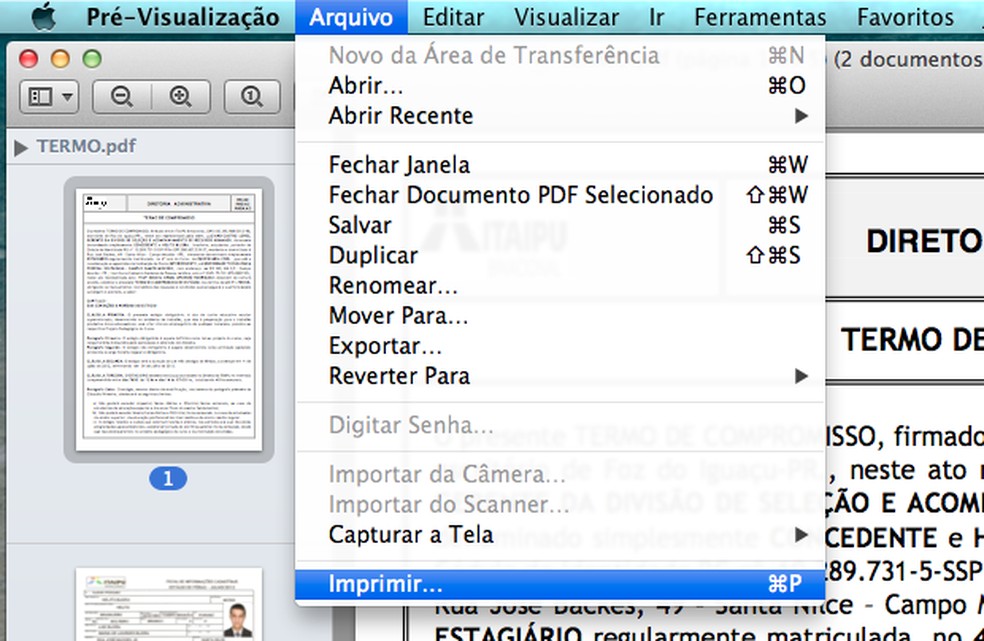This screenshot has height=641, width=984.
Task: Select the second document thumbnail with photo
Action: (x=169, y=604)
